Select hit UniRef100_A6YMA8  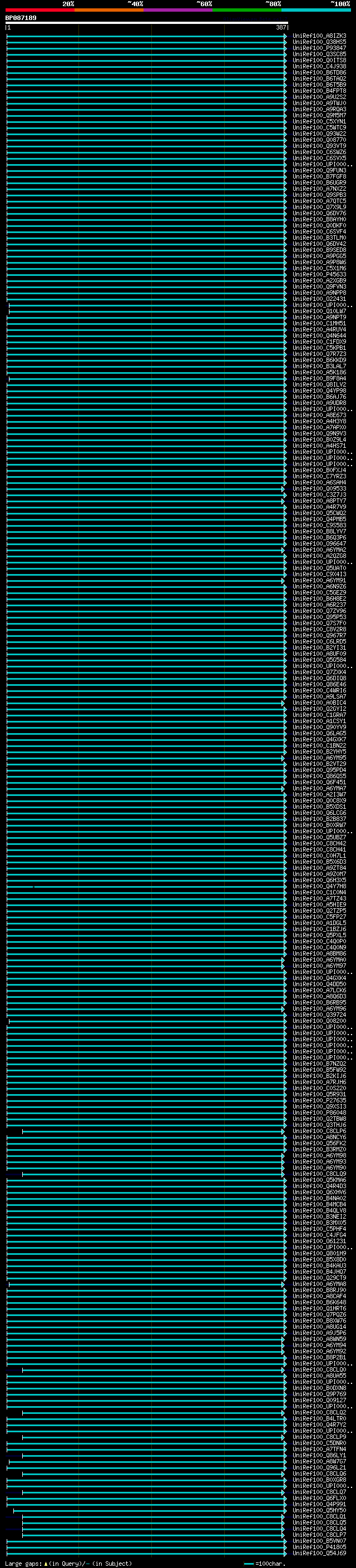(319, 1284)
